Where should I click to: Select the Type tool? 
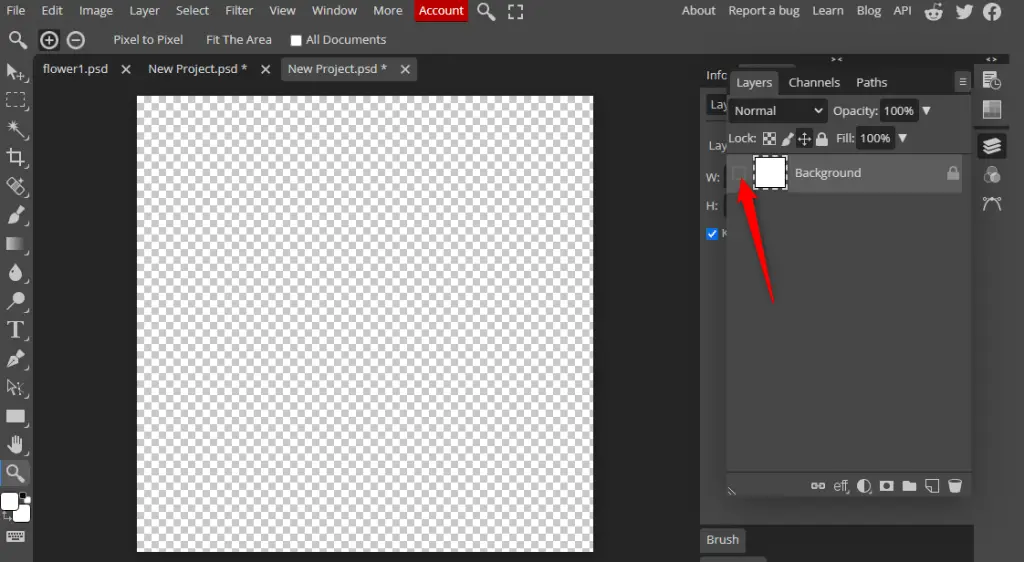(x=15, y=330)
